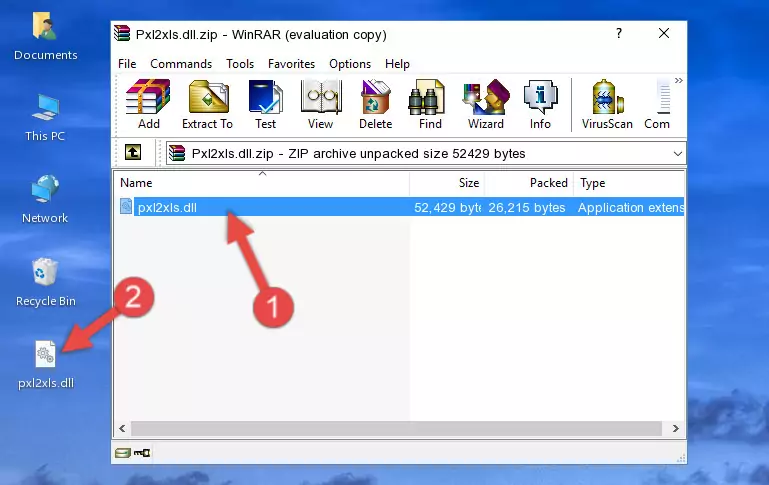769x485 pixels.
Task: Click the Add archive toolbar icon
Action: coord(148,104)
